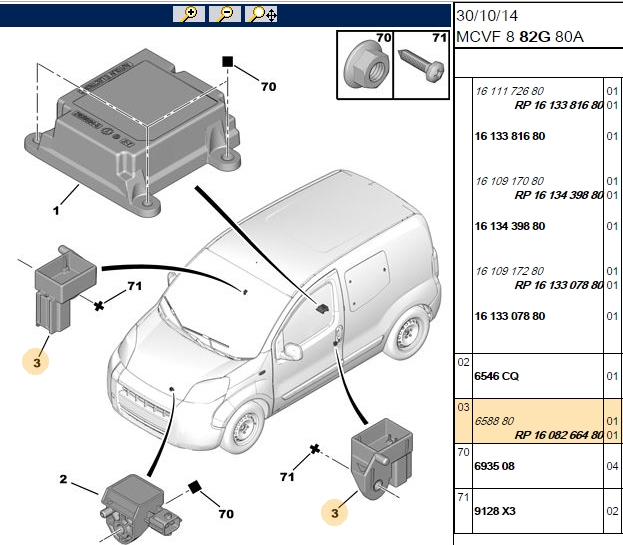
Task: Open replacement part RP 16 134 398 80
Action: pyautogui.click(x=559, y=195)
